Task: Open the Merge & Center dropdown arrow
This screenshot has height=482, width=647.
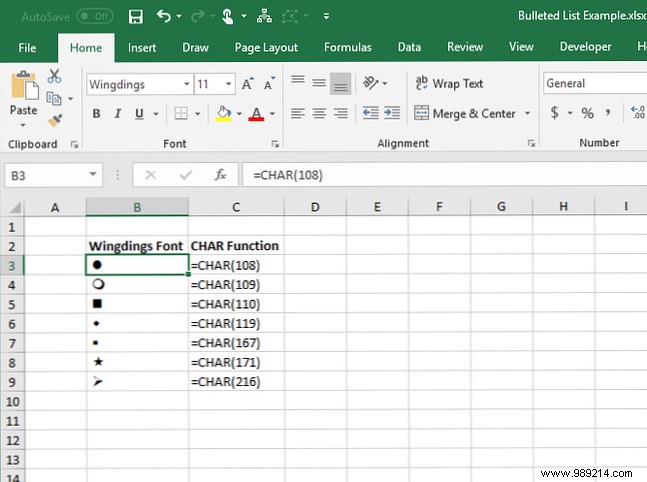Action: tap(527, 113)
